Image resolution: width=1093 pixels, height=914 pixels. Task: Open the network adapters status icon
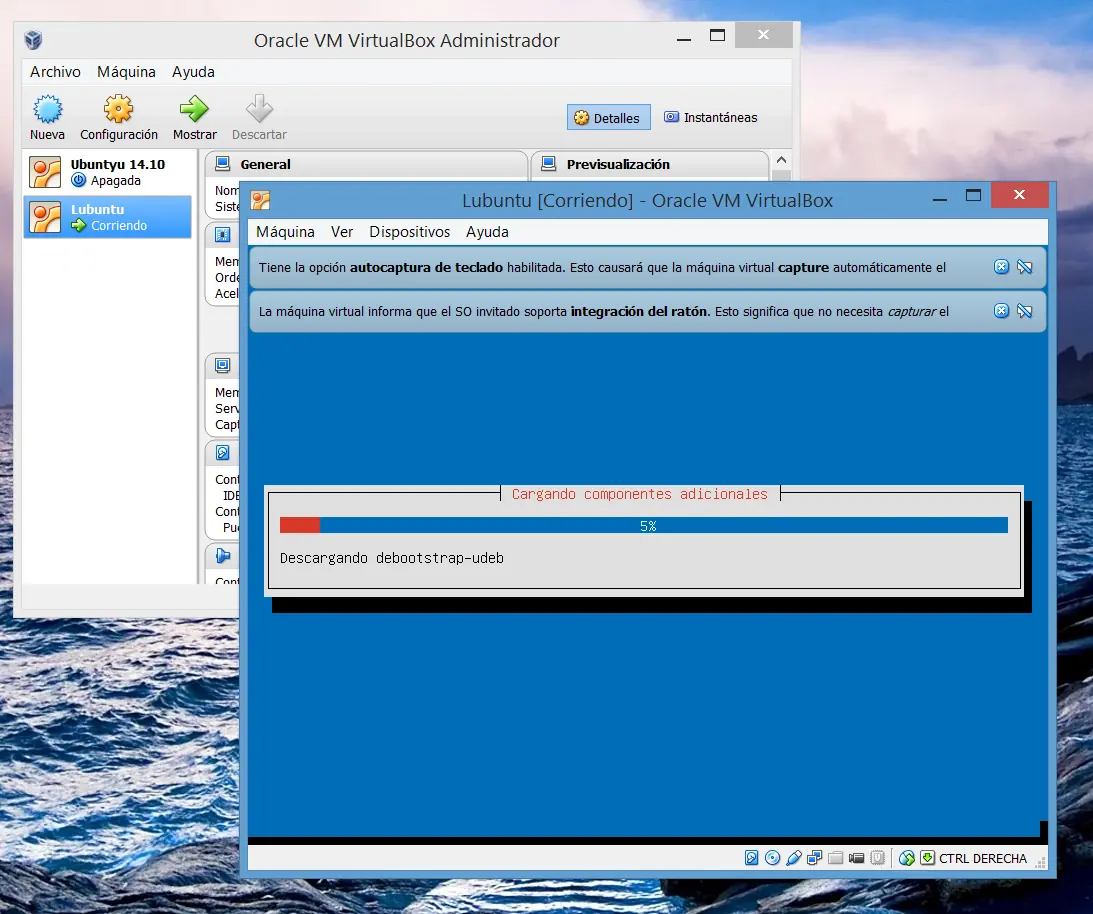tap(815, 858)
